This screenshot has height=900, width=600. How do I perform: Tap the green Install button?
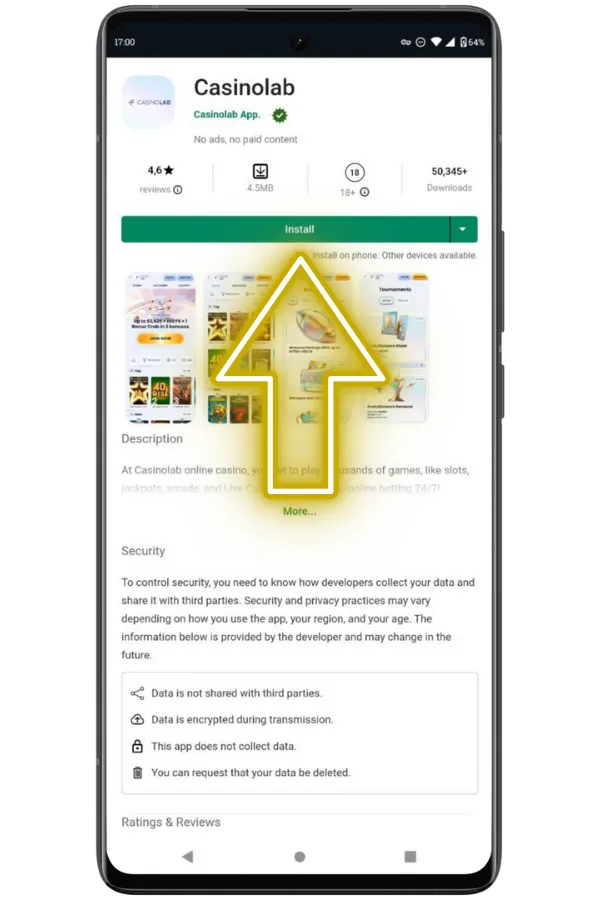point(285,229)
